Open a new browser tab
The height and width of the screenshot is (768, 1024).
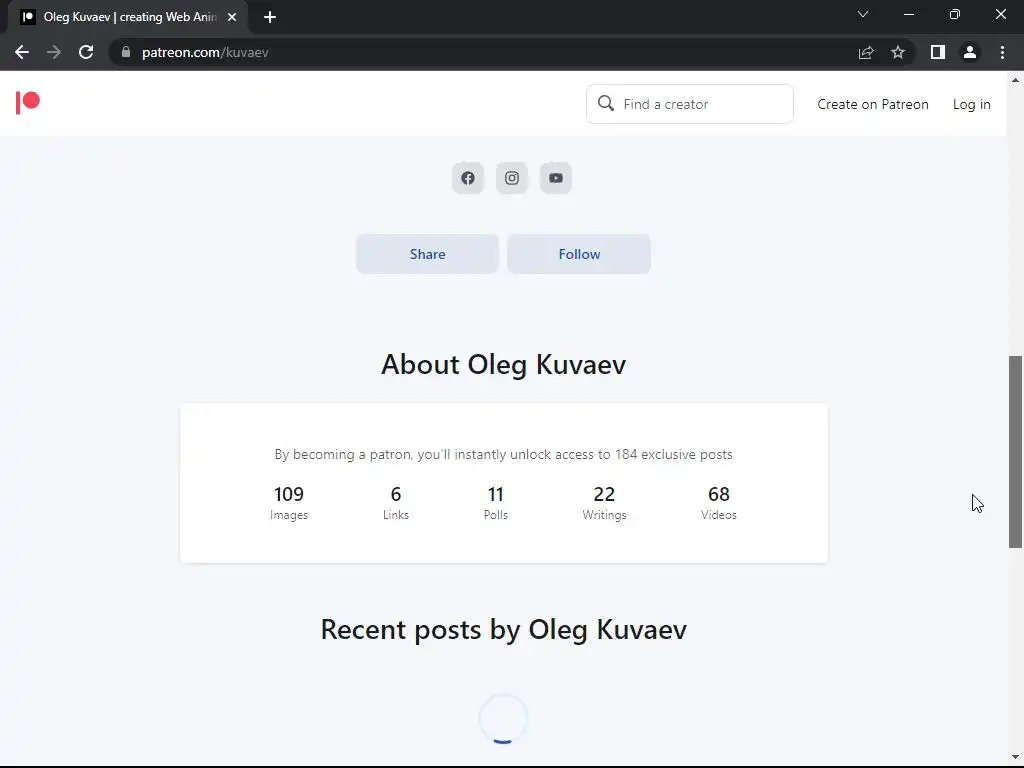(x=270, y=17)
